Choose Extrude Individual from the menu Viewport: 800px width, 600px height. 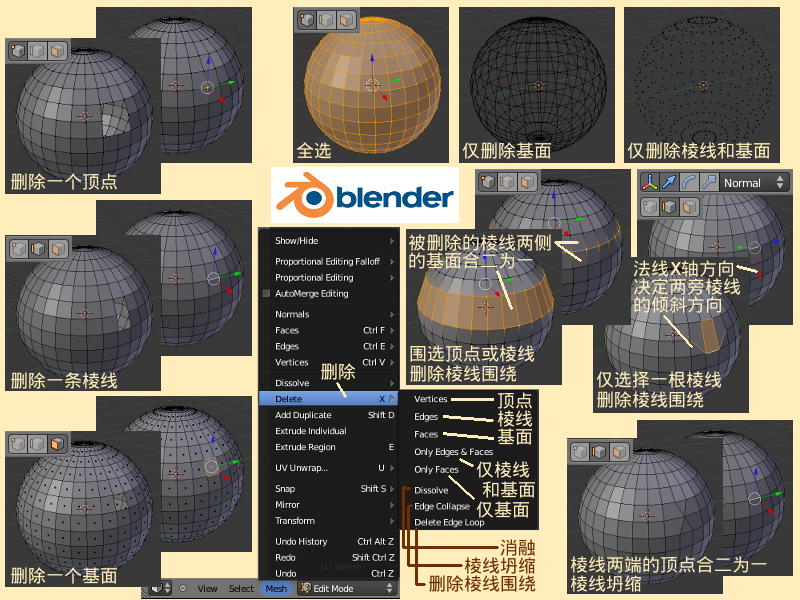click(329, 431)
